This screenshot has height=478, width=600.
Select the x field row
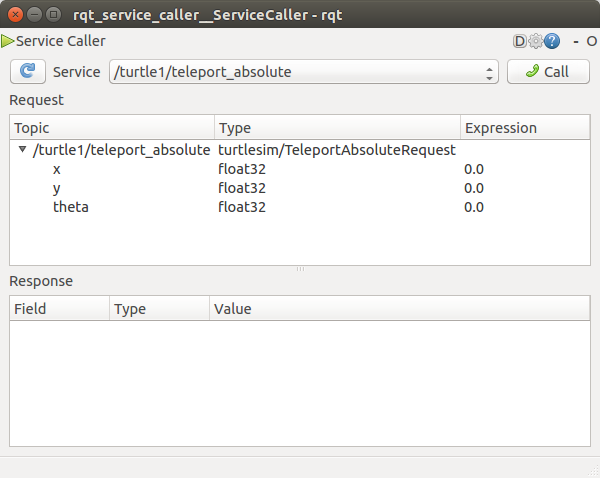[57, 169]
